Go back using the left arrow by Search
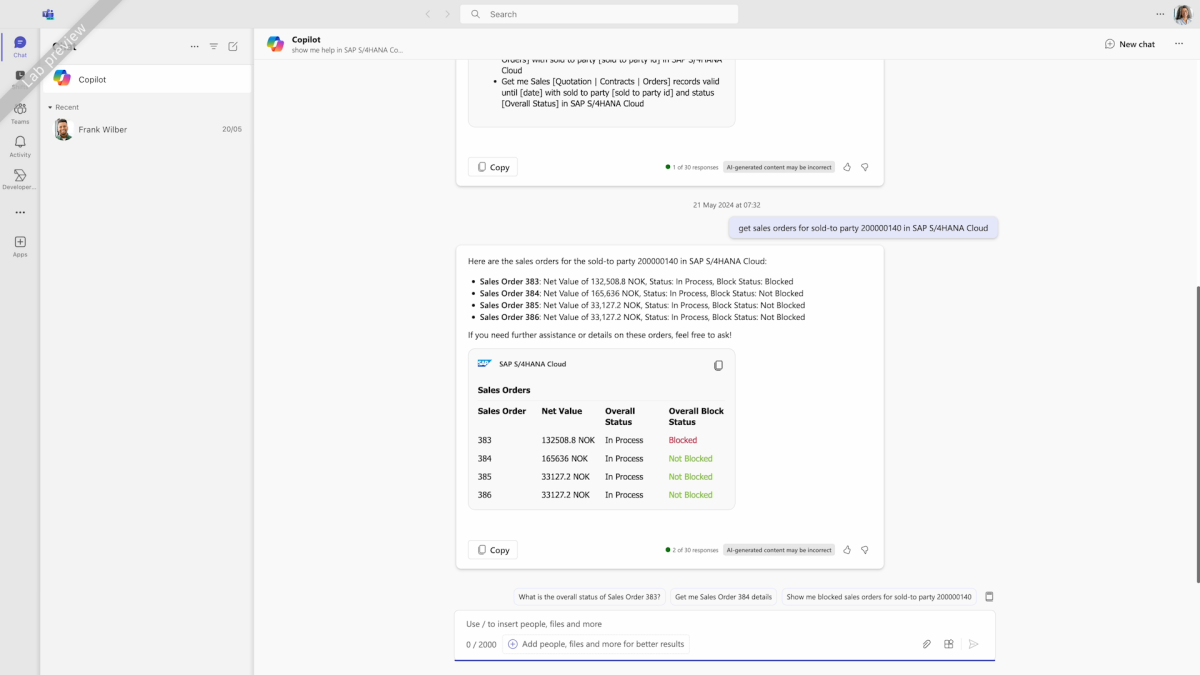 428,14
